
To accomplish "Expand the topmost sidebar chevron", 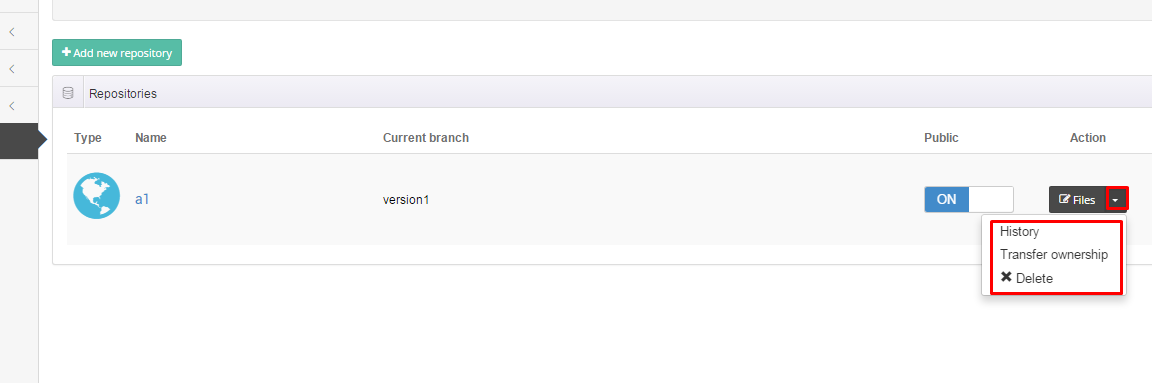I will (12, 32).
